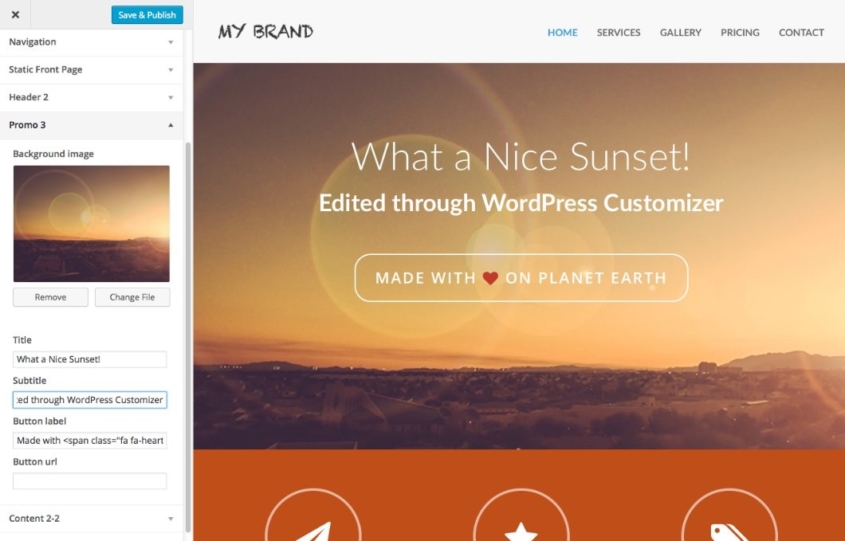Click the paper plane circle icon
This screenshot has height=541, width=845.
click(x=313, y=515)
